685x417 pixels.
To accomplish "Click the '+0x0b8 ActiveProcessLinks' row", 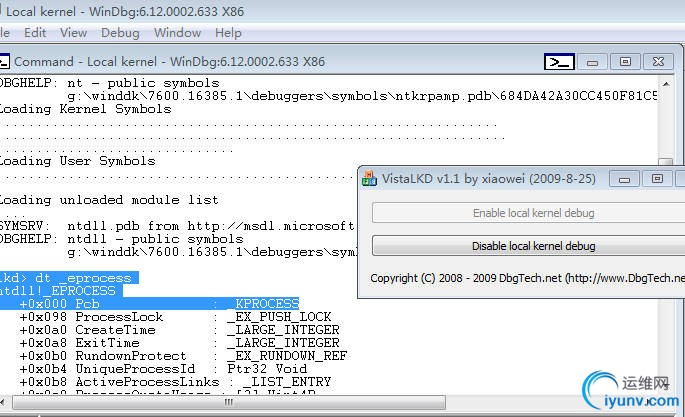I will (x=175, y=382).
